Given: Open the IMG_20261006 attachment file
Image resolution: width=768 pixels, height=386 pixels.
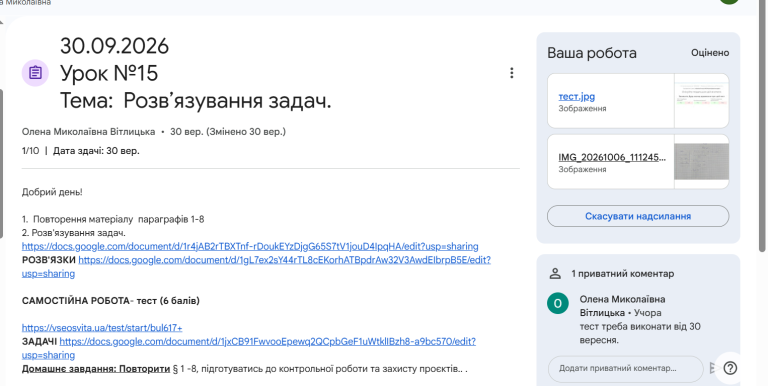Looking at the screenshot, I should [612, 157].
